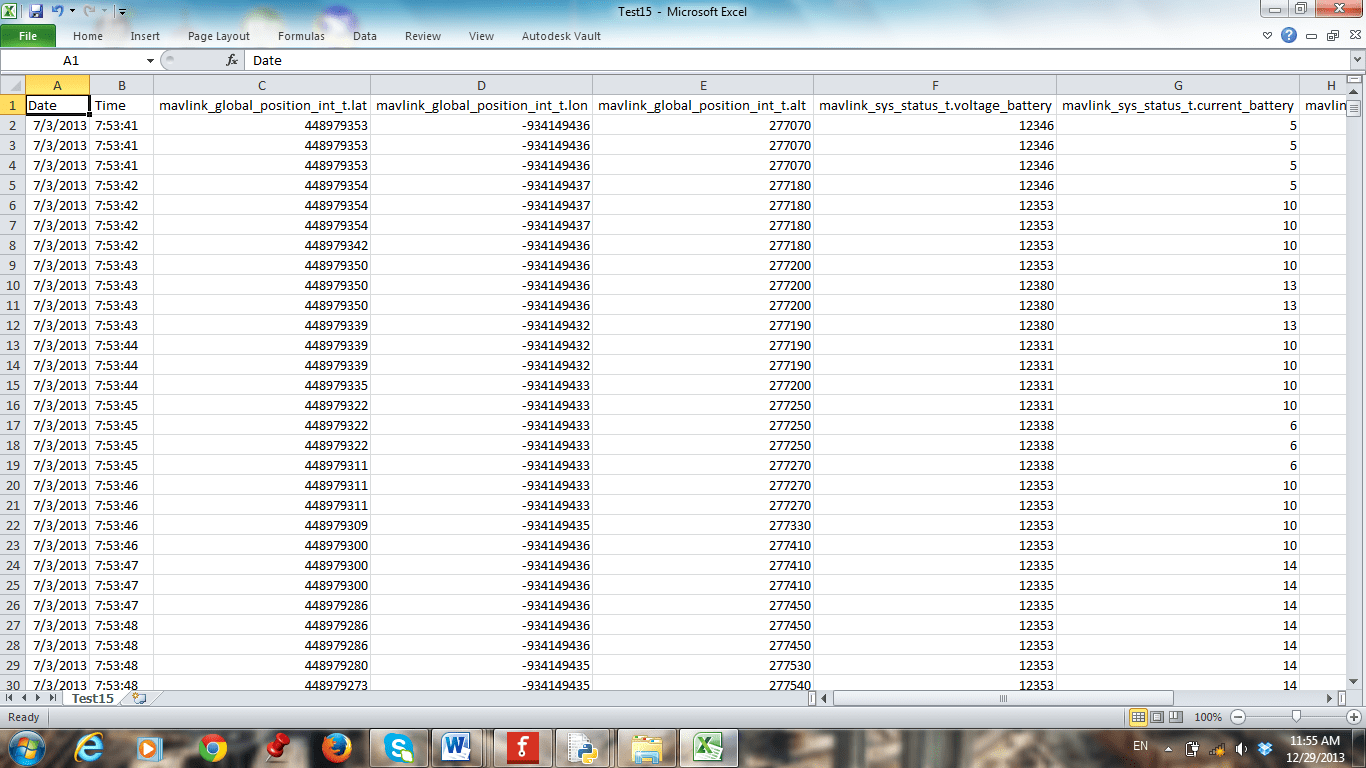Select column F header
Viewport: 1366px width, 768px height.
[x=935, y=85]
